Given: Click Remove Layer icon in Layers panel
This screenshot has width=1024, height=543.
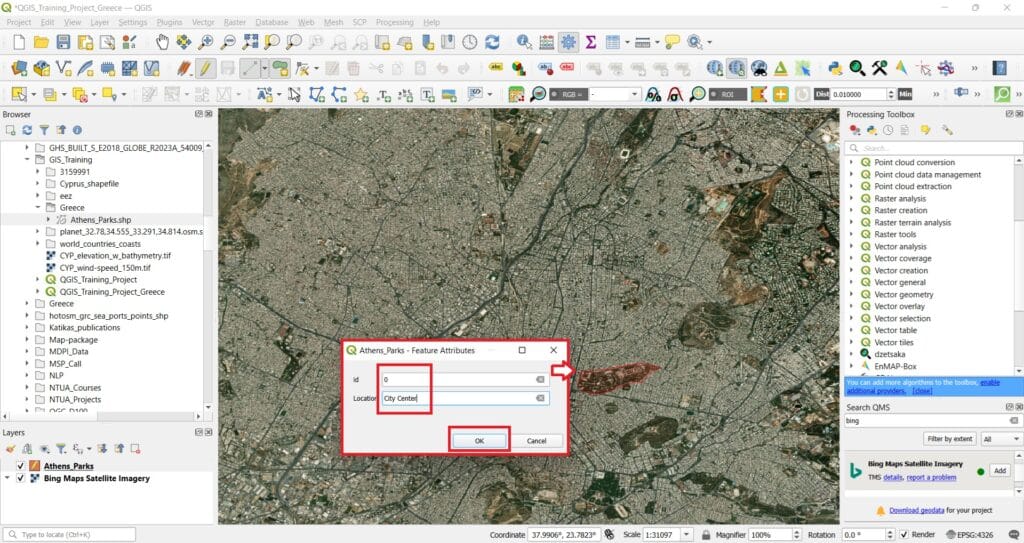Looking at the screenshot, I should pyautogui.click(x=135, y=449).
